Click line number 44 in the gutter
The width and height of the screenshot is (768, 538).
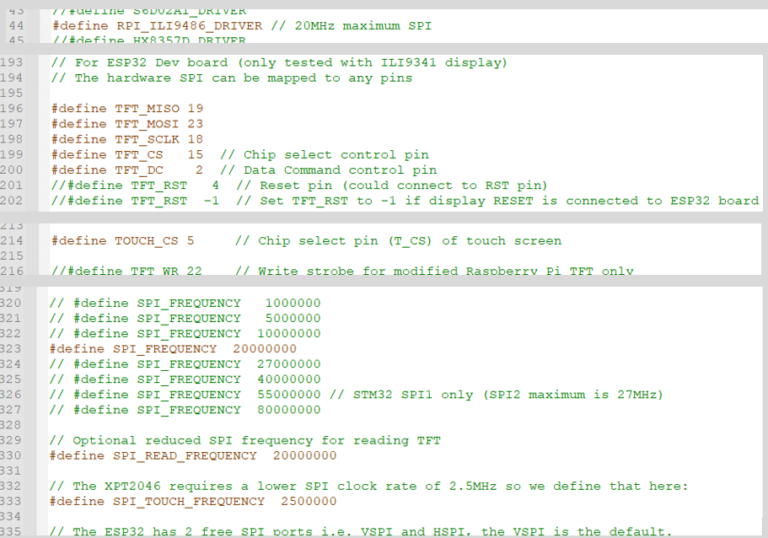pyautogui.click(x=15, y=25)
